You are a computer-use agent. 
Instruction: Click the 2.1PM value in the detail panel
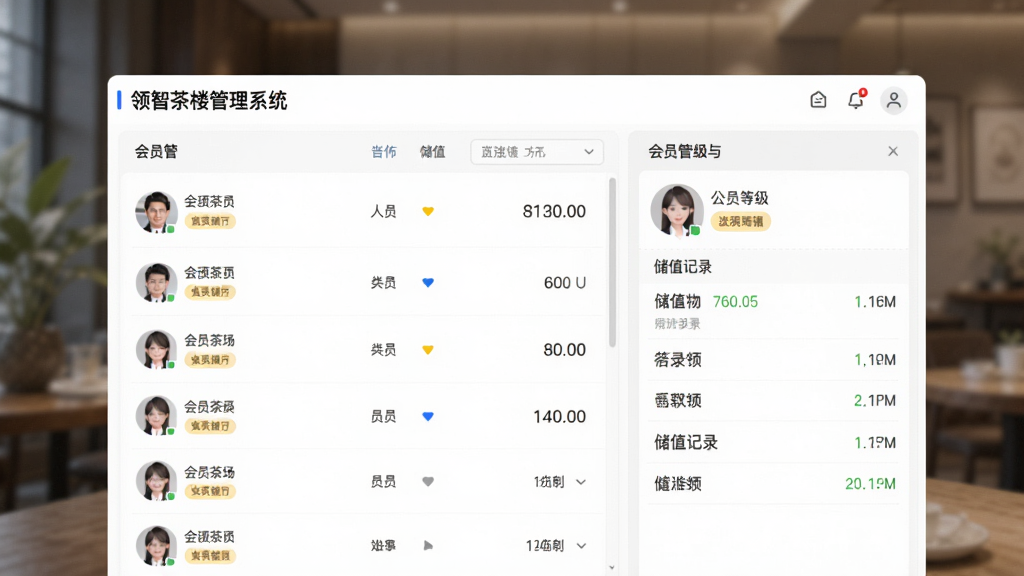[875, 400]
